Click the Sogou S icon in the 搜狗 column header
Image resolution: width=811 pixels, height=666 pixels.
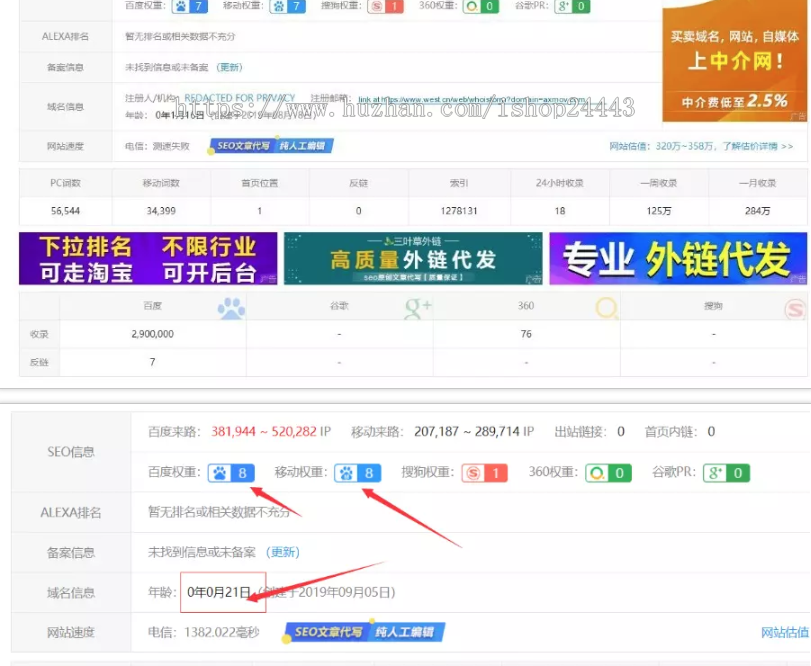[795, 308]
